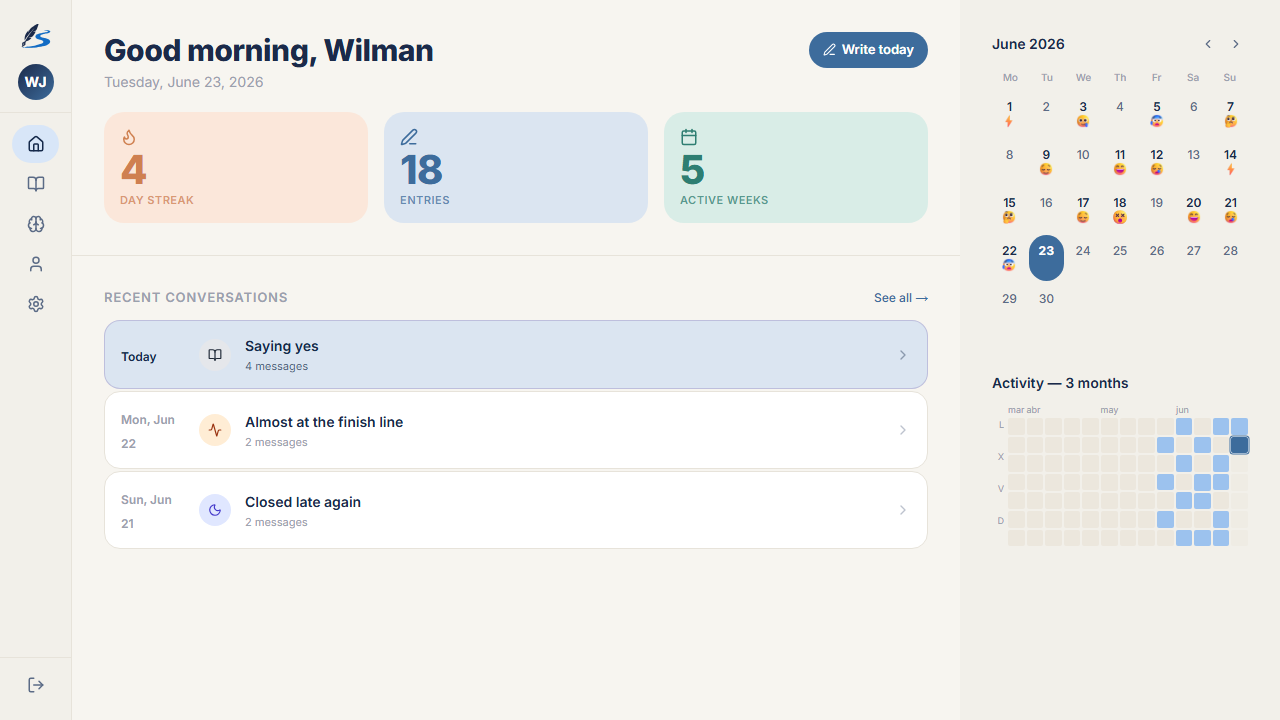This screenshot has width=1280, height=720.
Task: Click the Tuesday, June 23, 2026 date text
Action: [x=184, y=82]
